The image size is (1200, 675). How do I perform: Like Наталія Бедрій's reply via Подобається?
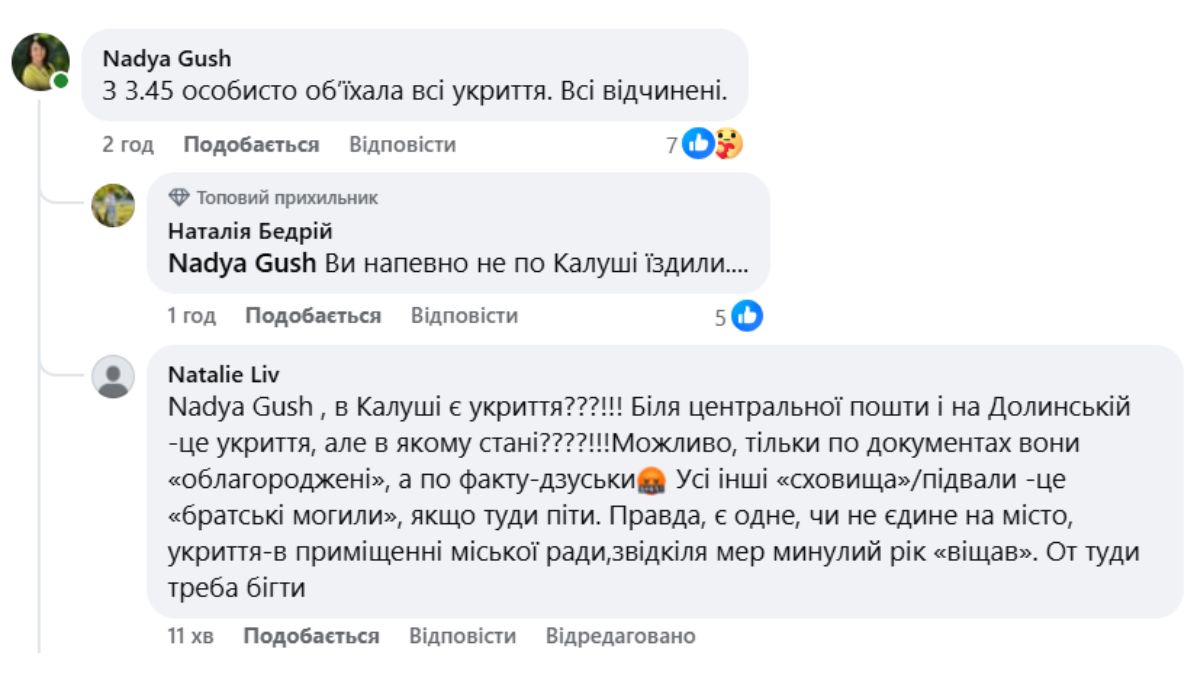(313, 316)
